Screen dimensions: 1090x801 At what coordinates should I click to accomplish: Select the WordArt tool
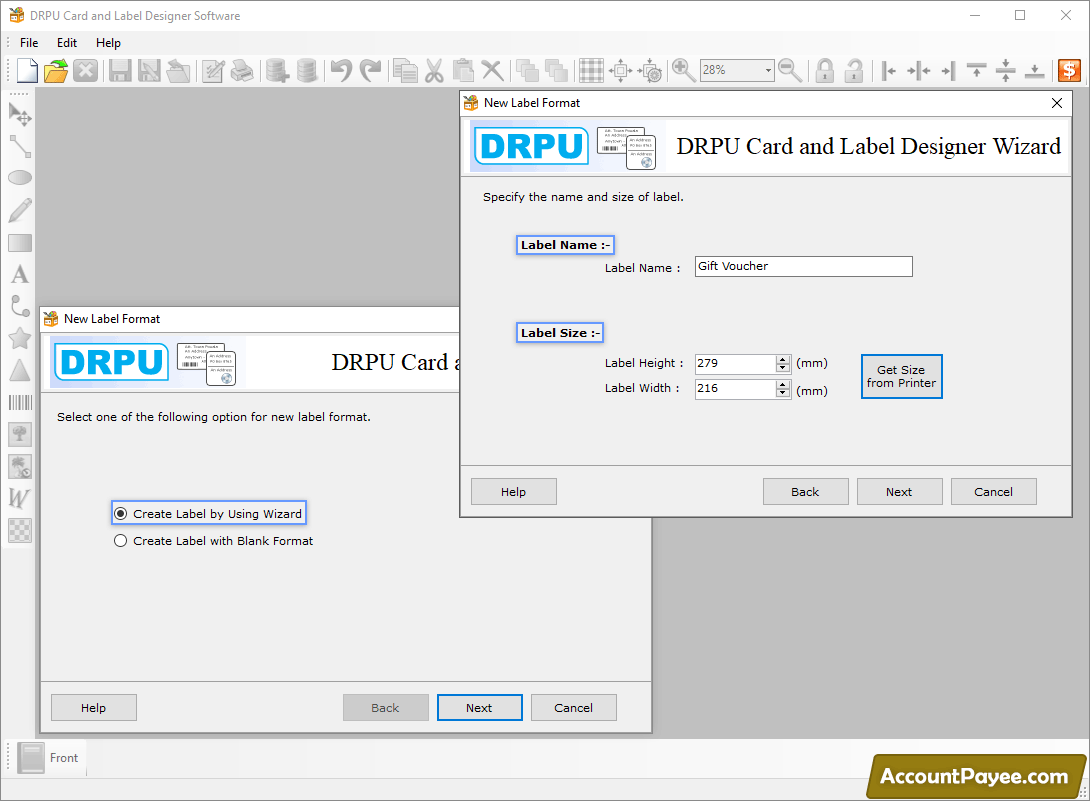(19, 499)
